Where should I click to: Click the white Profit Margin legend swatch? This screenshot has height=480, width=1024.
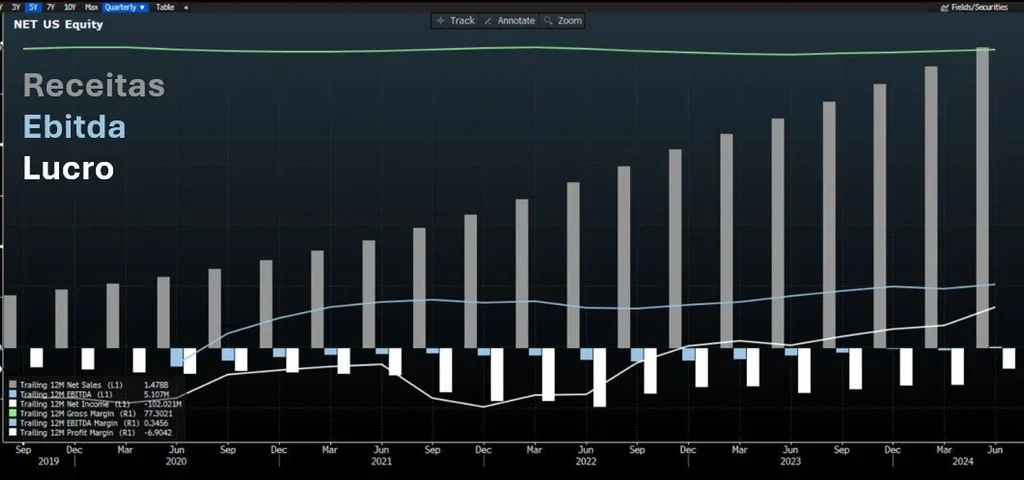coord(14,432)
